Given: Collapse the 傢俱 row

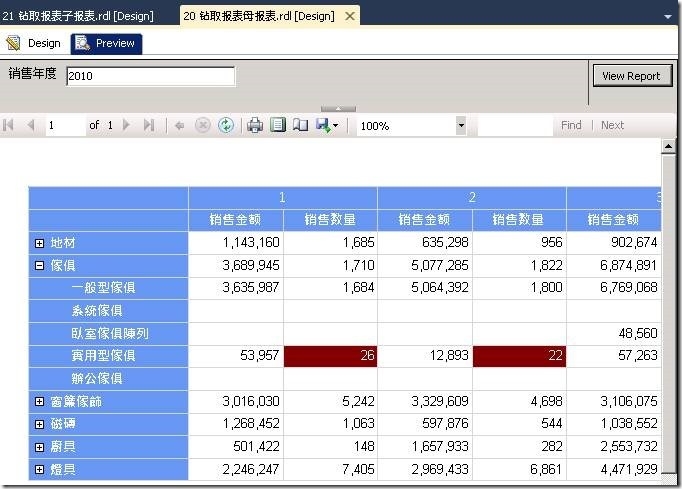Looking at the screenshot, I should [x=40, y=265].
